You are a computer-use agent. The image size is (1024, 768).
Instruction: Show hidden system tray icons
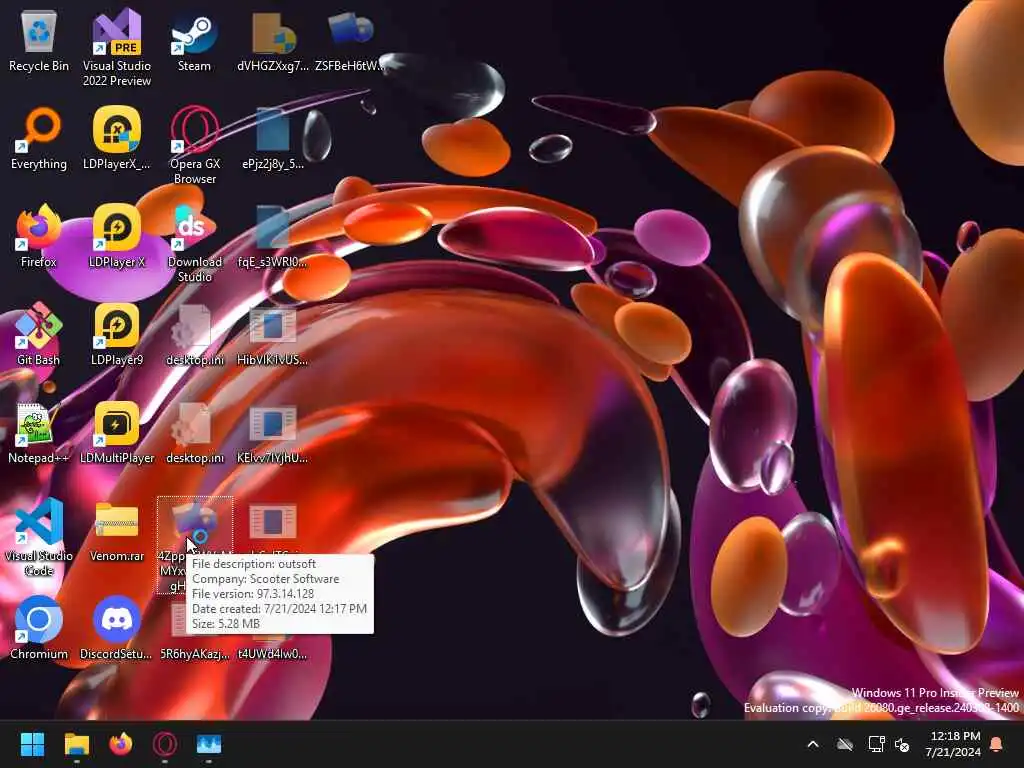point(813,744)
